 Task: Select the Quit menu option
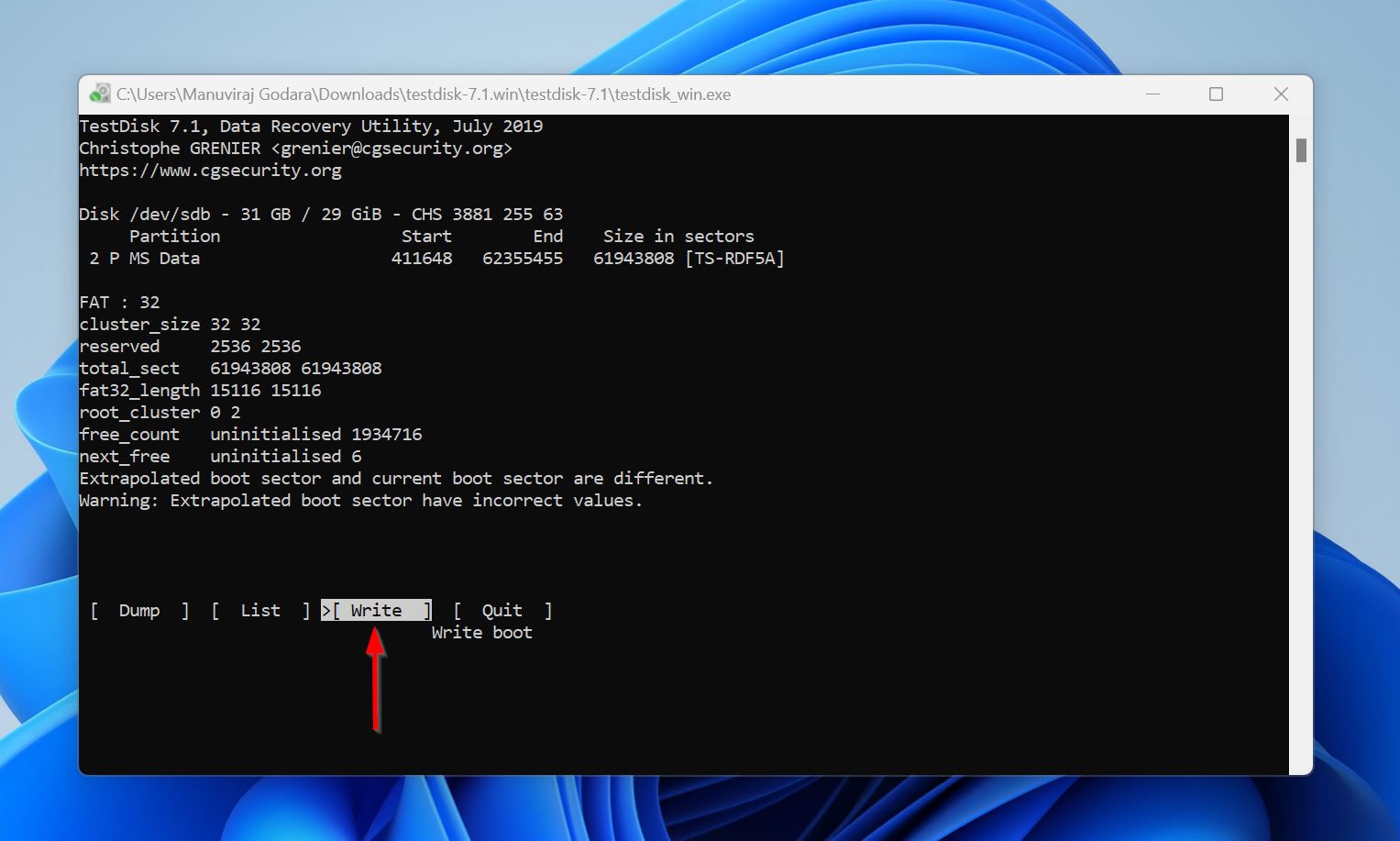coord(502,611)
